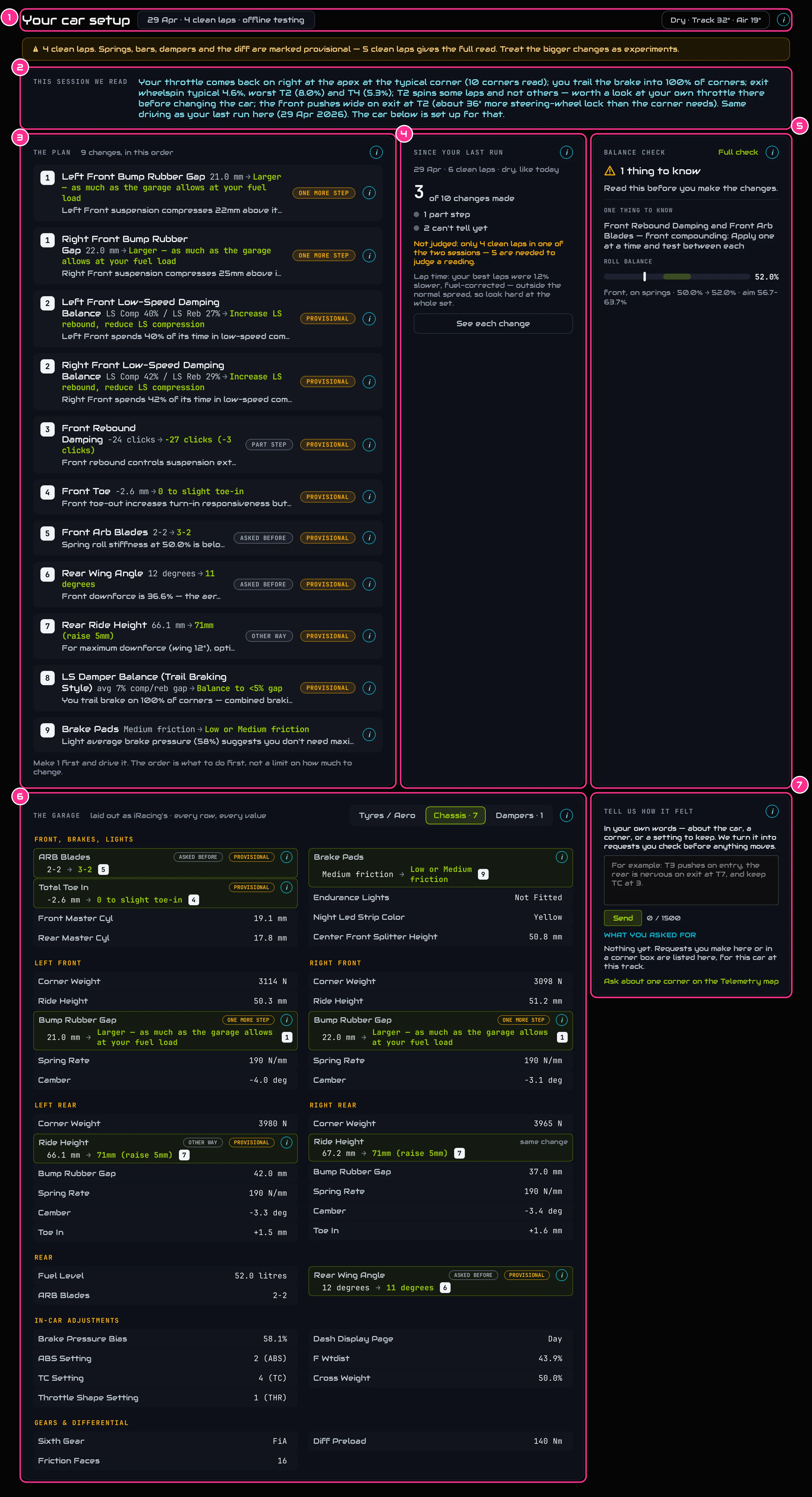Open the Full check link
The image size is (812, 1497).
point(738,152)
